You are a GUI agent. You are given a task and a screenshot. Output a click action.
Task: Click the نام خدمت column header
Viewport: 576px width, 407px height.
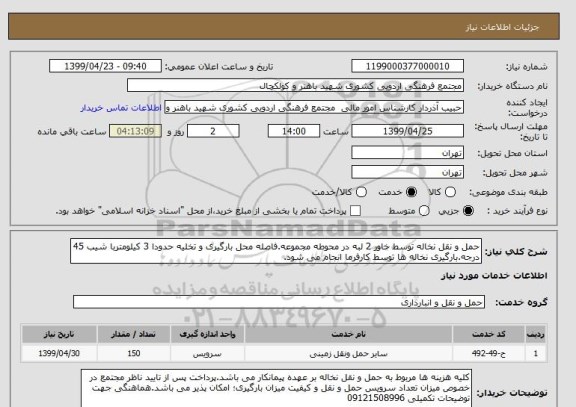pyautogui.click(x=348, y=334)
